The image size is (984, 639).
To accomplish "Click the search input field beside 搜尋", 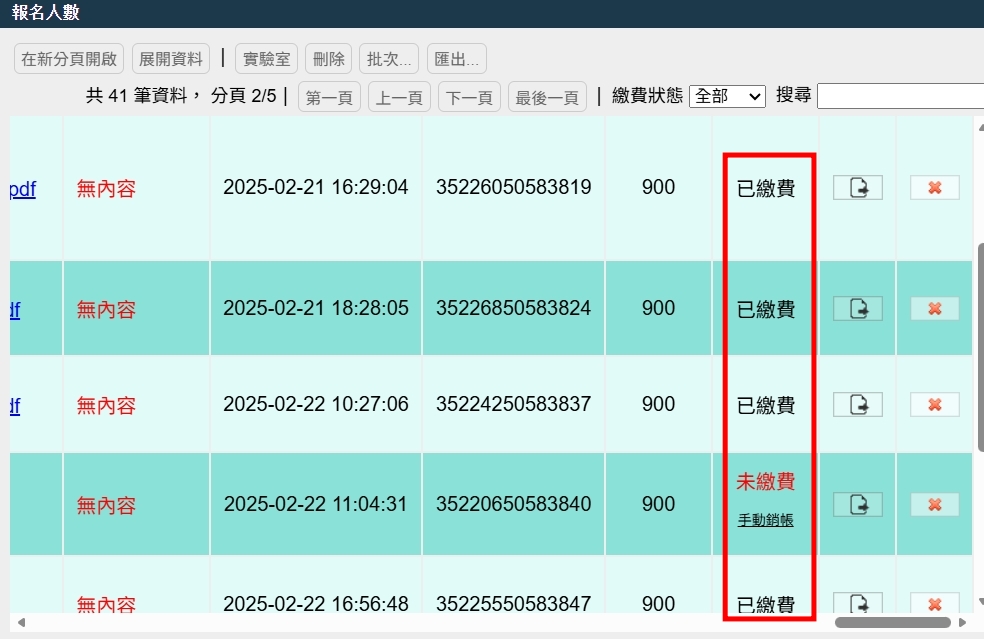I will tap(898, 95).
